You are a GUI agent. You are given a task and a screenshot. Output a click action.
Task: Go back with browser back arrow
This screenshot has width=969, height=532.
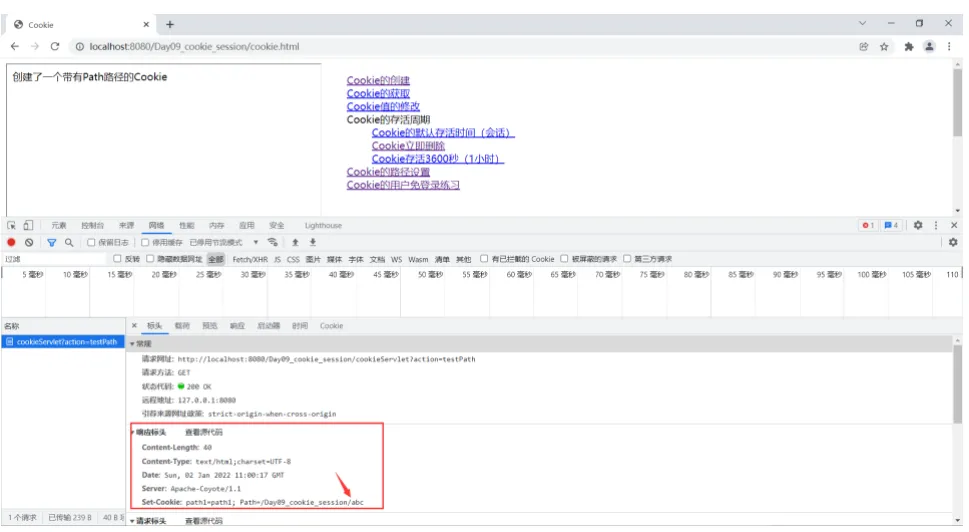pyautogui.click(x=15, y=46)
